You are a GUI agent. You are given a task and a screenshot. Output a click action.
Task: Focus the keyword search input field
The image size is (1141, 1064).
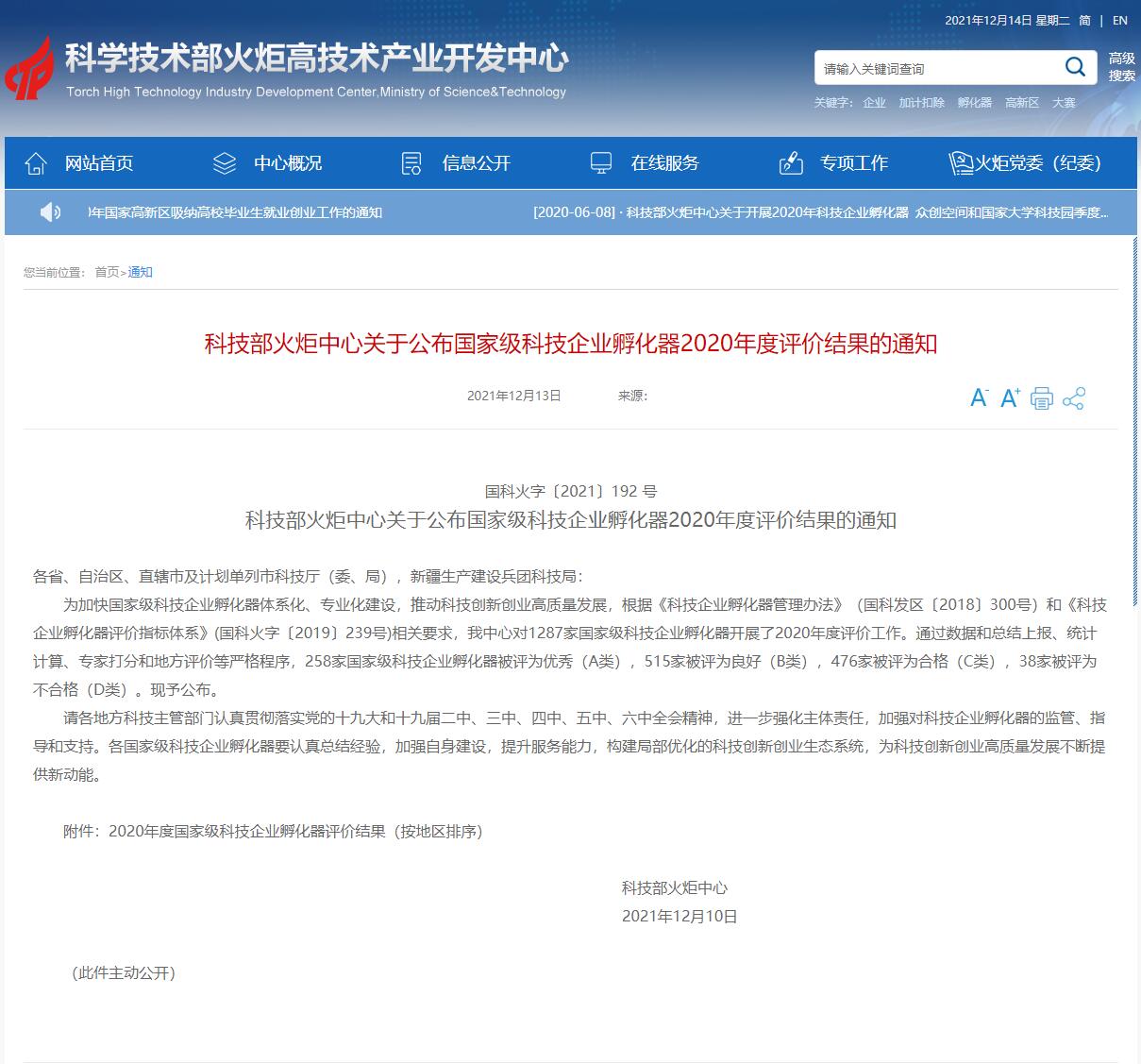click(934, 68)
